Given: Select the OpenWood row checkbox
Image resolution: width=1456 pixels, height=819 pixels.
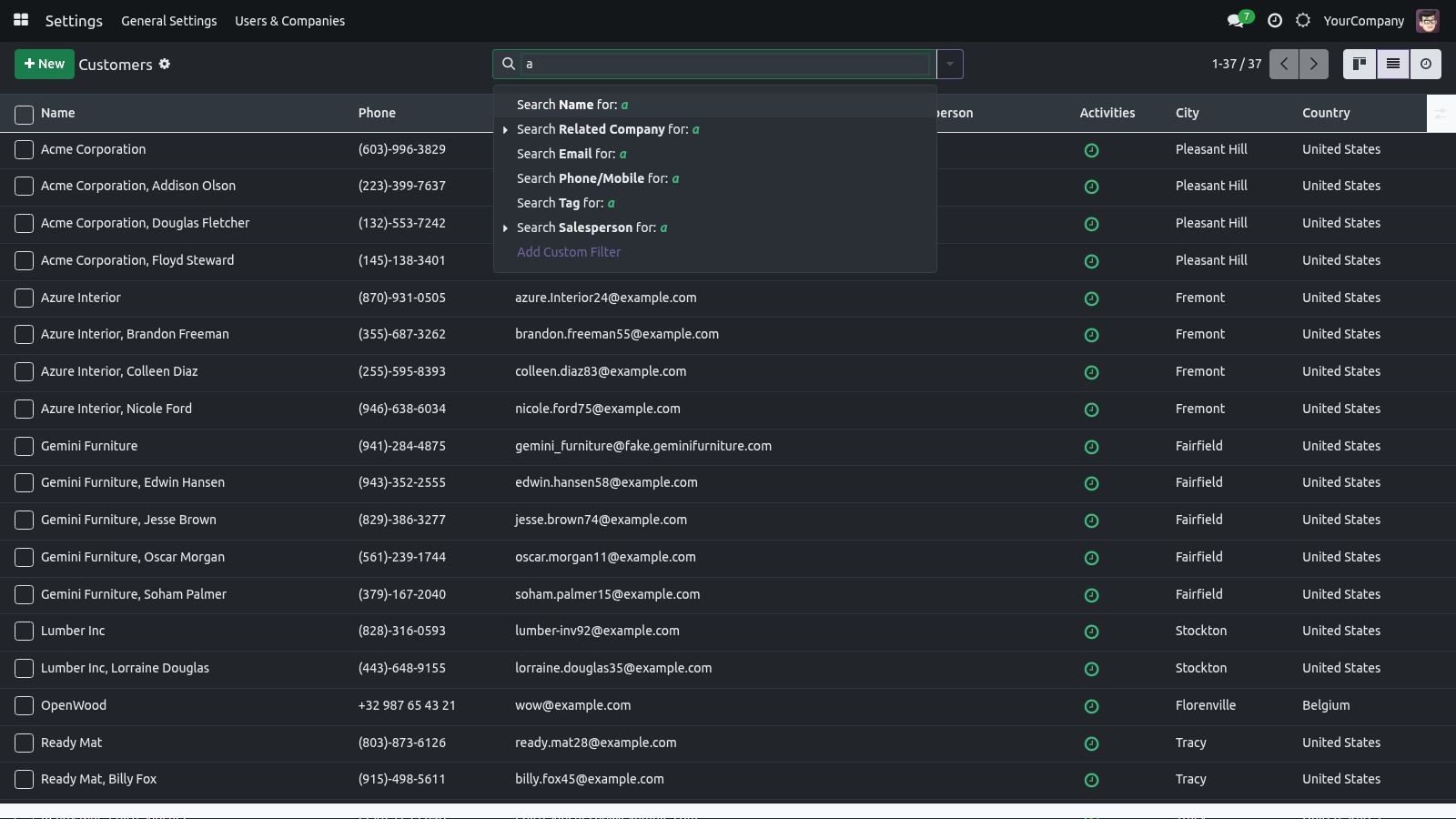Looking at the screenshot, I should (25, 705).
